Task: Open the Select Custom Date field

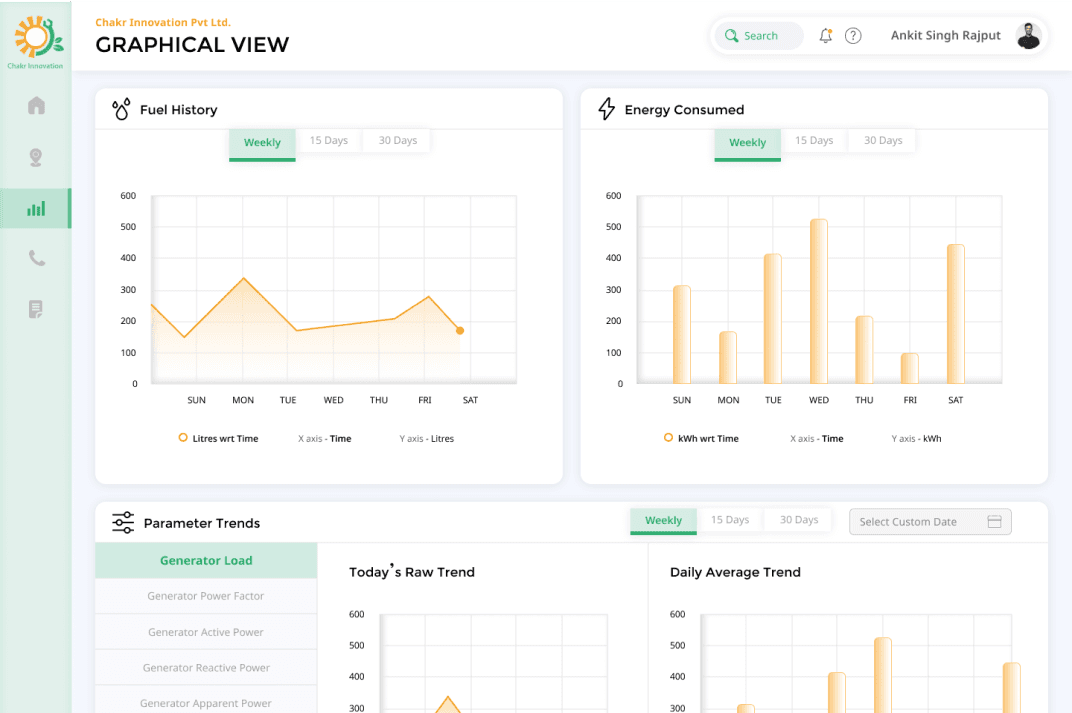Action: pyautogui.click(x=930, y=522)
